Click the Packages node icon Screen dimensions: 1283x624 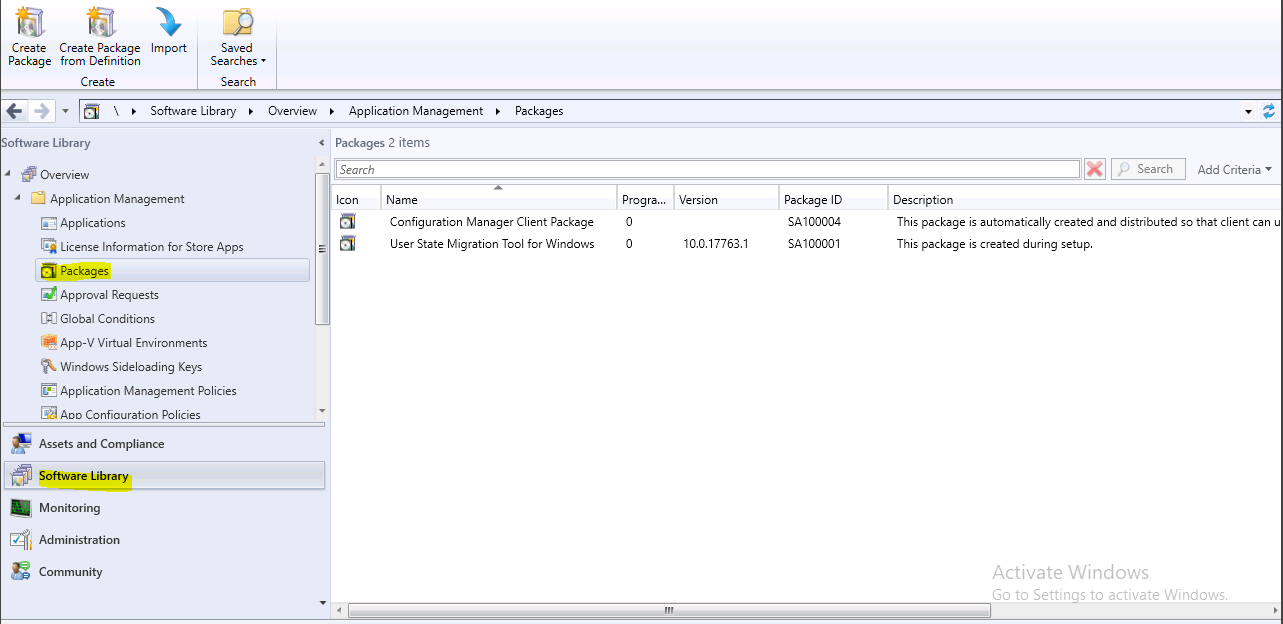tap(48, 270)
